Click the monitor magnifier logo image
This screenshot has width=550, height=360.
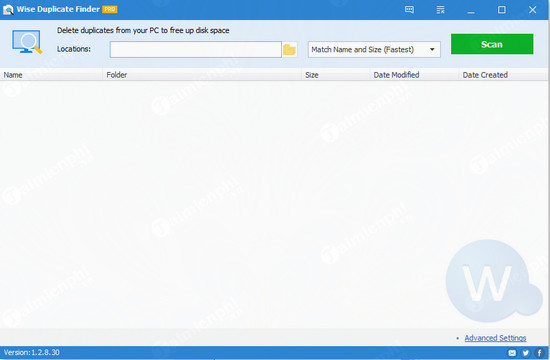coord(27,42)
